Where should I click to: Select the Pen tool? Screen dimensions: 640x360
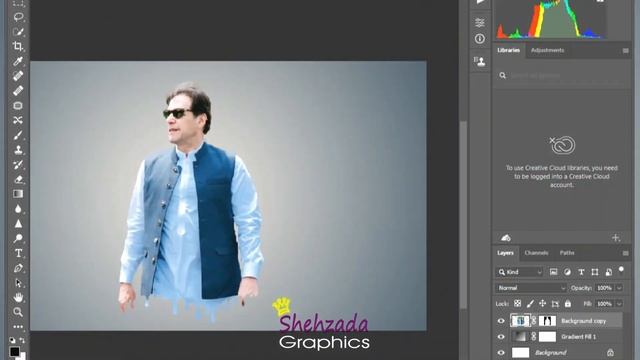pyautogui.click(x=18, y=268)
